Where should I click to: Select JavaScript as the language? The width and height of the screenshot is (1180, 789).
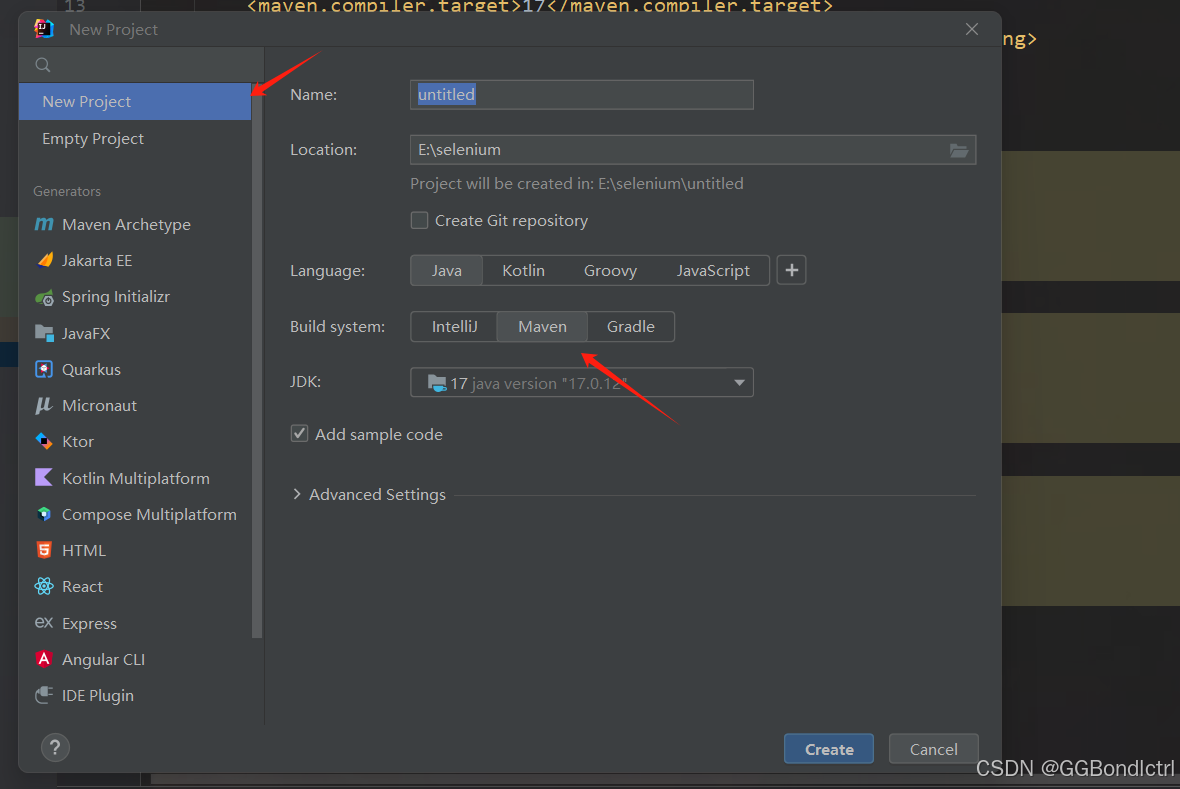click(x=713, y=270)
